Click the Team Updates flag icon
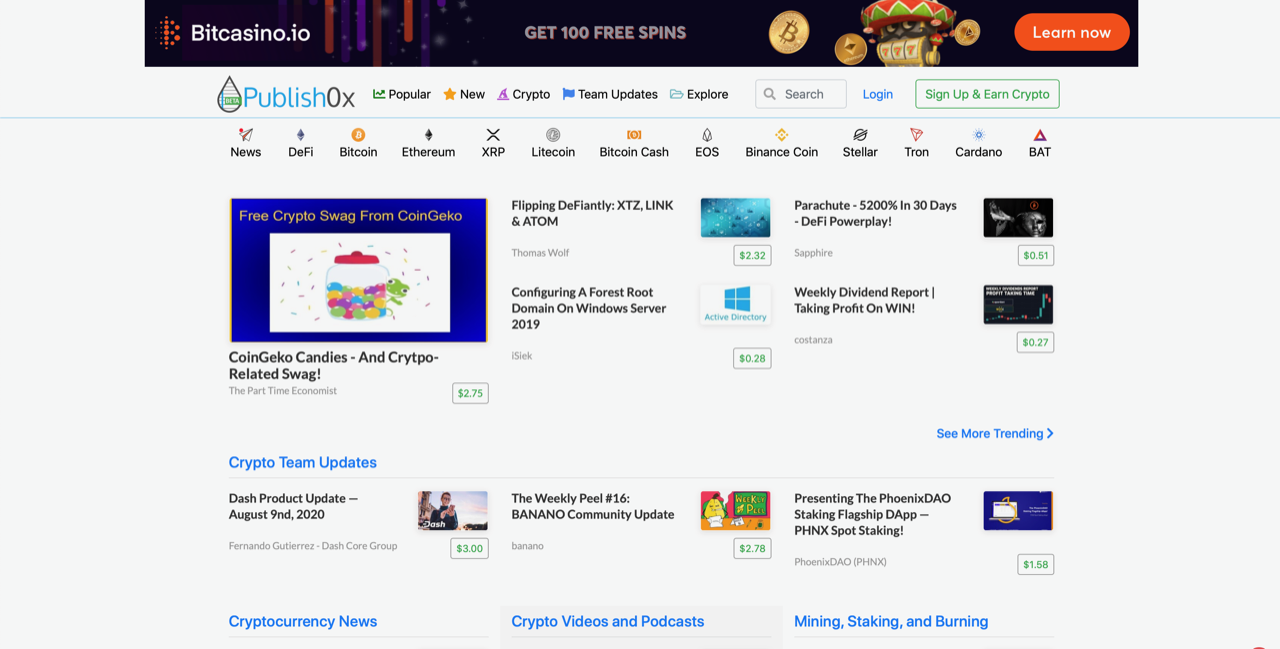The image size is (1280, 649). tap(568, 94)
